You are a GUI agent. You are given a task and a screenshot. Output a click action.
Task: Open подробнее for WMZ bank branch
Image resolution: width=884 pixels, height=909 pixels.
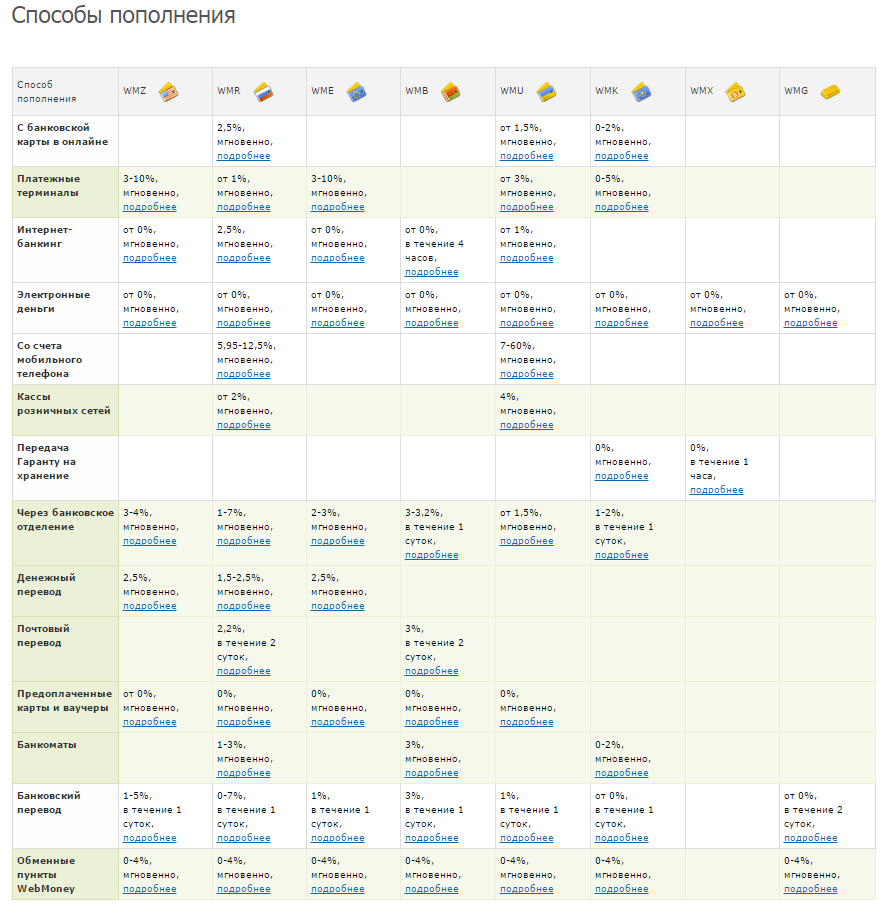tap(150, 541)
